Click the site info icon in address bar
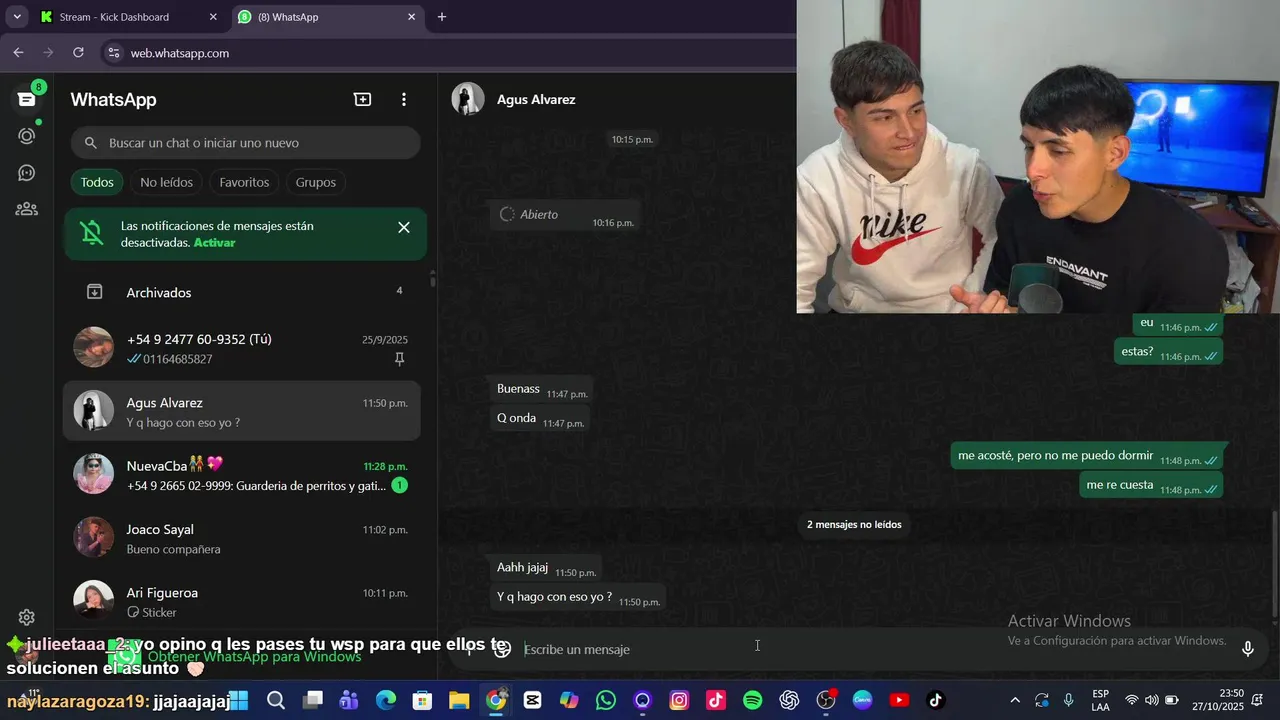Viewport: 1280px width, 720px height. tap(114, 53)
